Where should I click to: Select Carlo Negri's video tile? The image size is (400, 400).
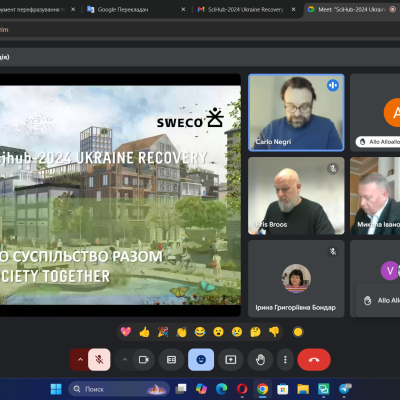[x=296, y=113]
